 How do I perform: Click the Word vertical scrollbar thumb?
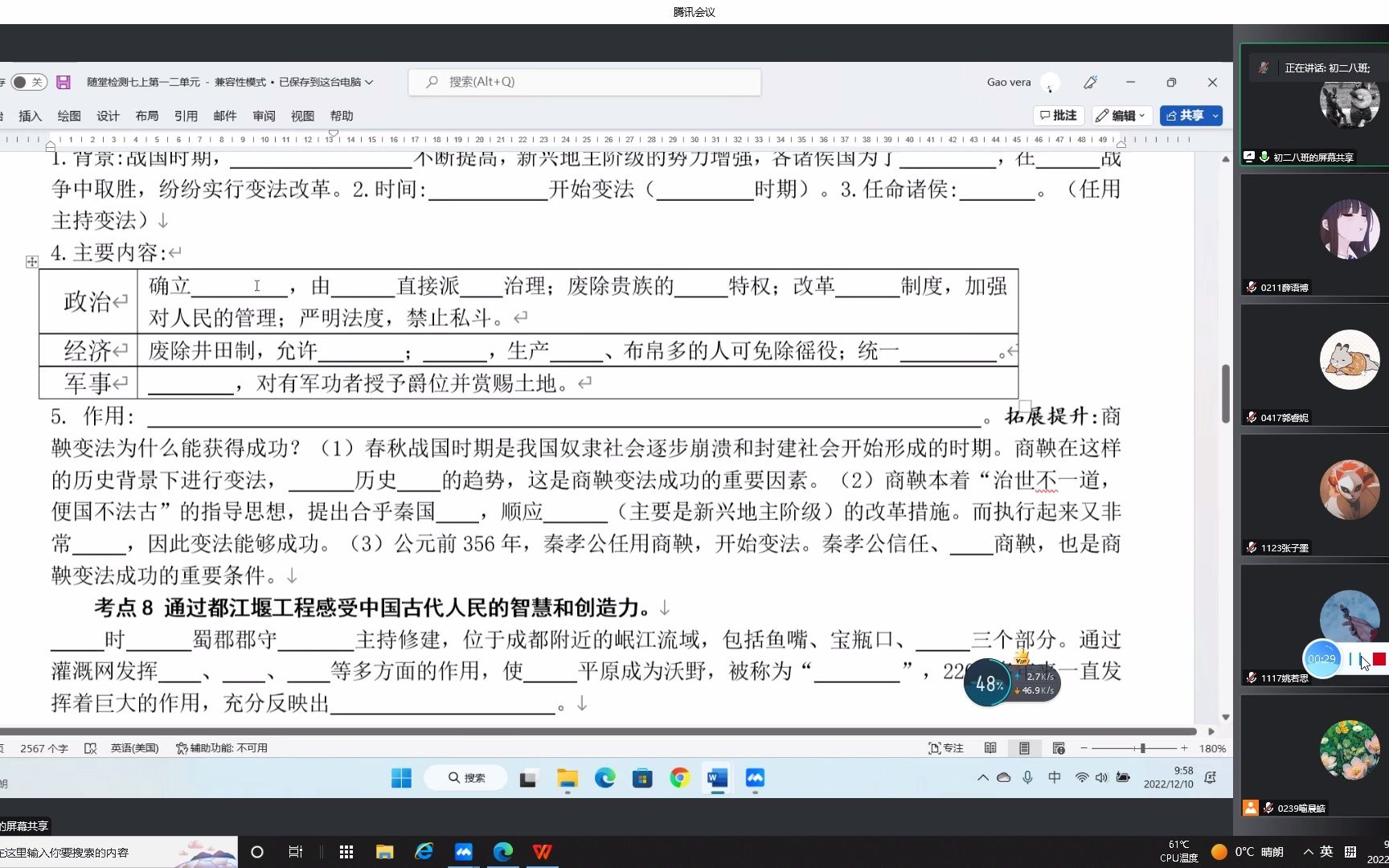tap(1225, 394)
